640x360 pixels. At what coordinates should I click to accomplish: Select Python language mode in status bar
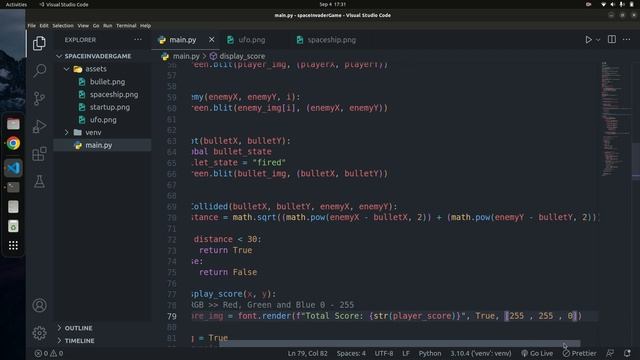pos(430,353)
